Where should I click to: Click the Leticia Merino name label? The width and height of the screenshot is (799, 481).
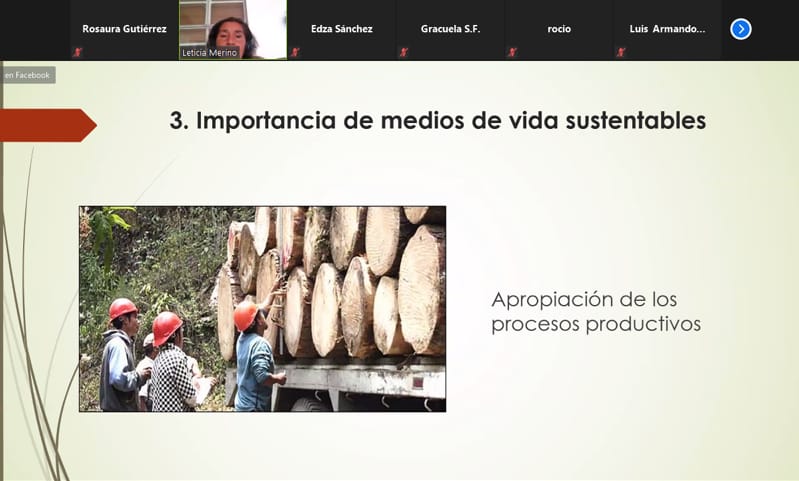pyautogui.click(x=210, y=53)
